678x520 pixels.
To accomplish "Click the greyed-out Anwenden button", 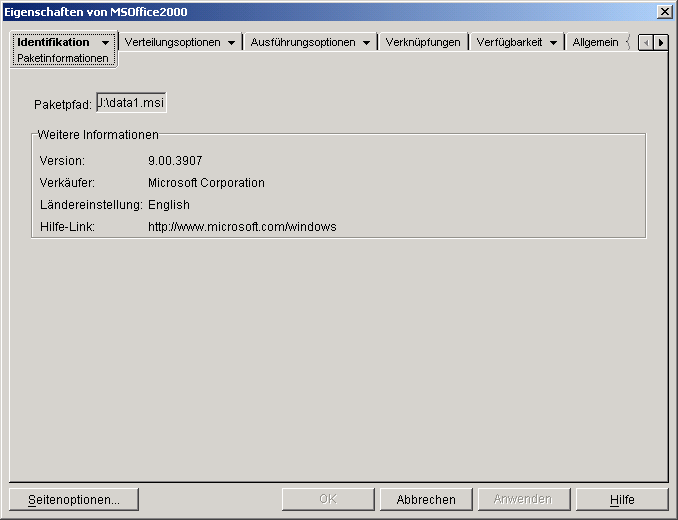I will point(524,500).
